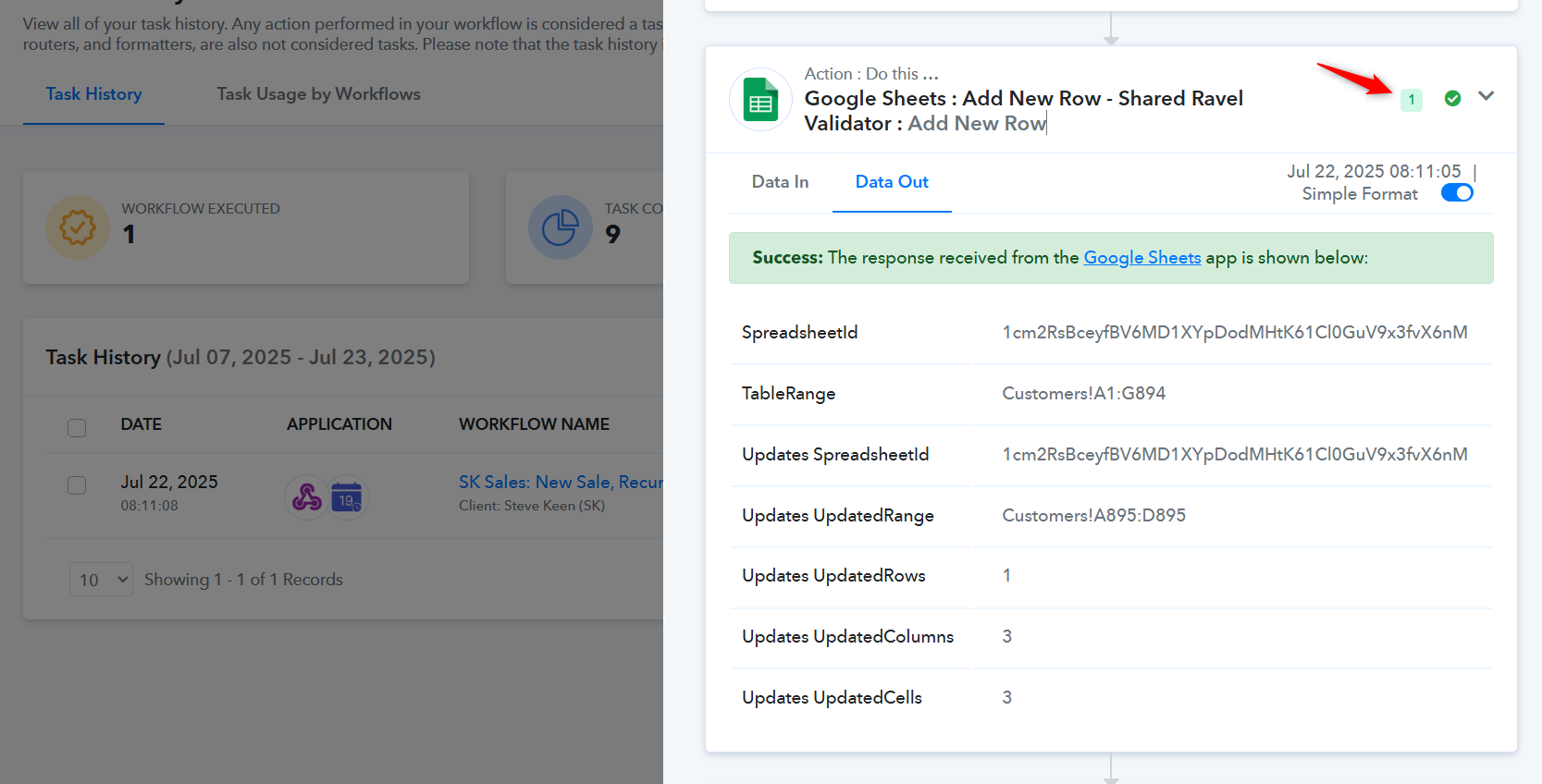
Task: Click the Google Sheets app icon
Action: 760,100
